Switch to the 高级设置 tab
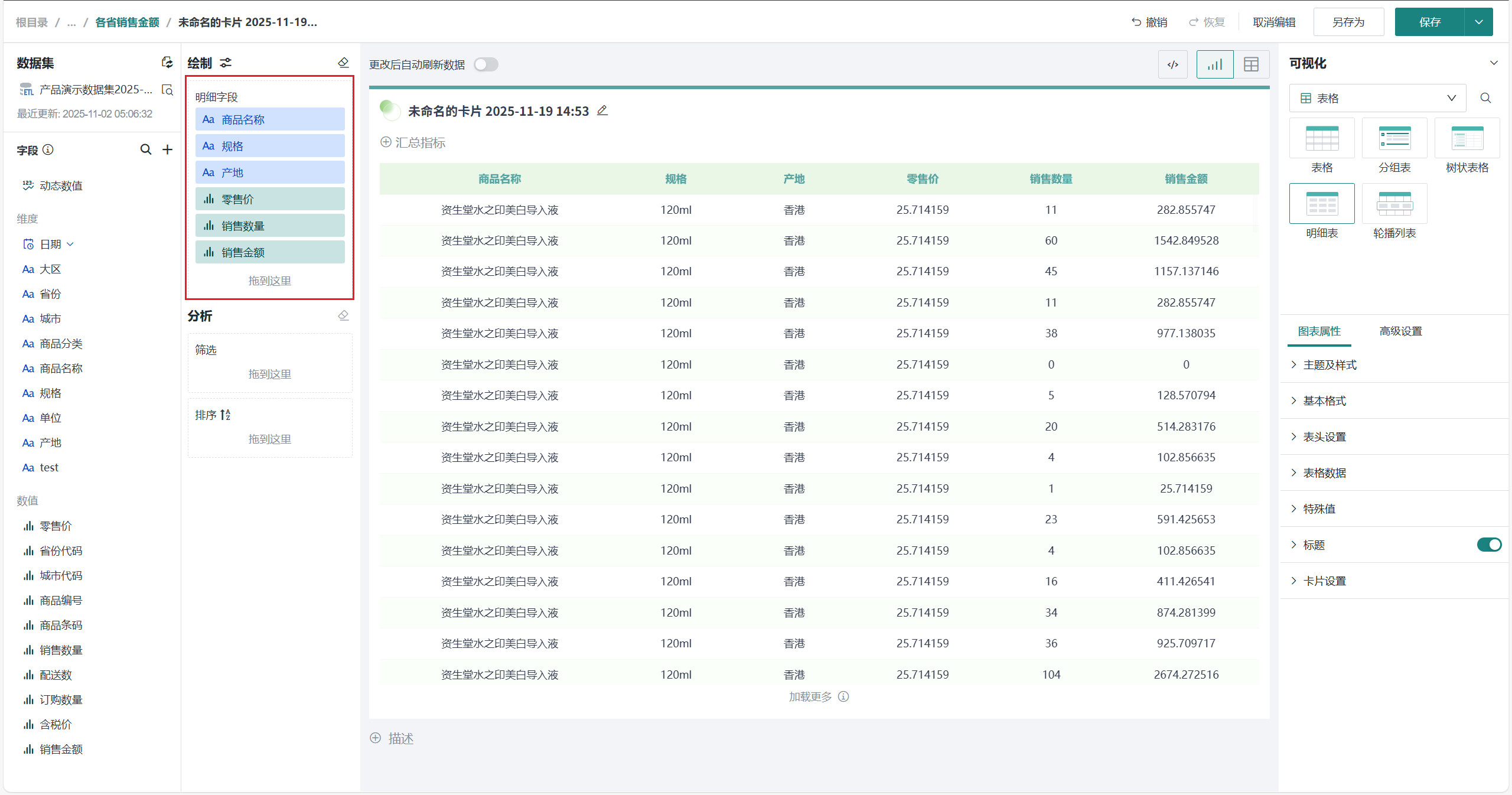 (1400, 331)
